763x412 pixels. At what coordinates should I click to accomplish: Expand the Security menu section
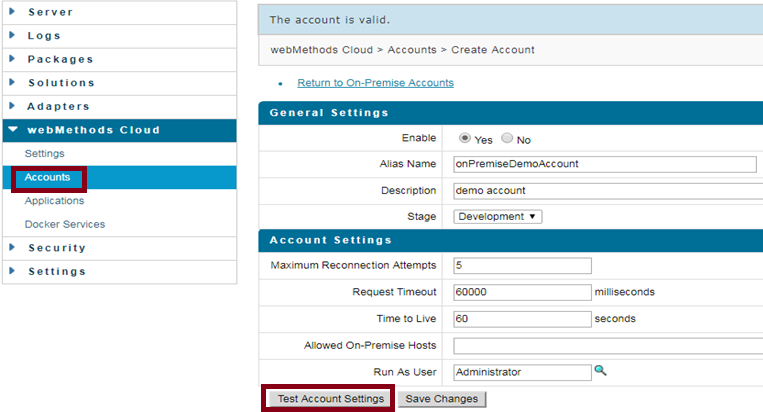(120, 248)
